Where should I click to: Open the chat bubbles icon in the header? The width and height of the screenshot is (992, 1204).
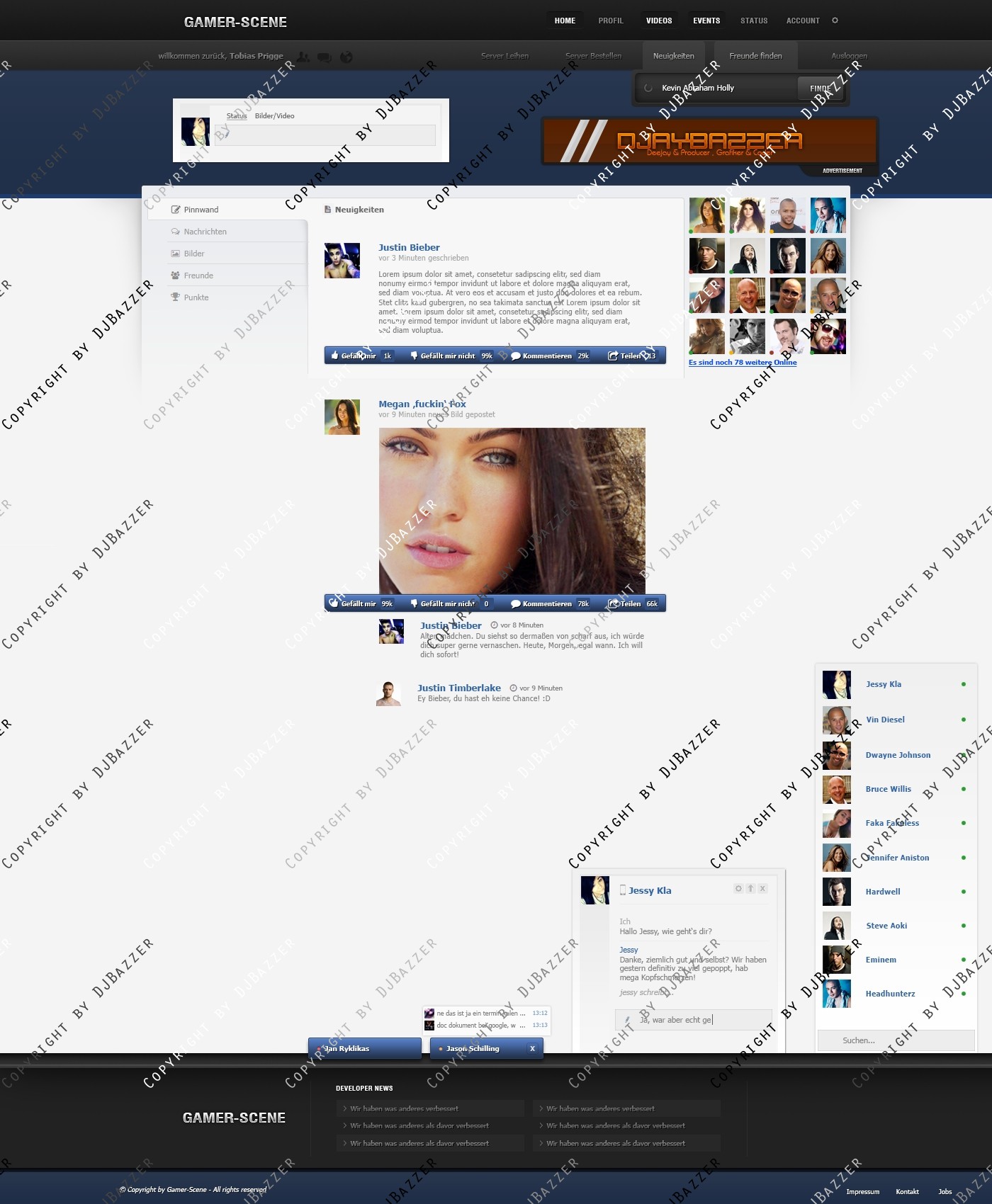point(325,57)
